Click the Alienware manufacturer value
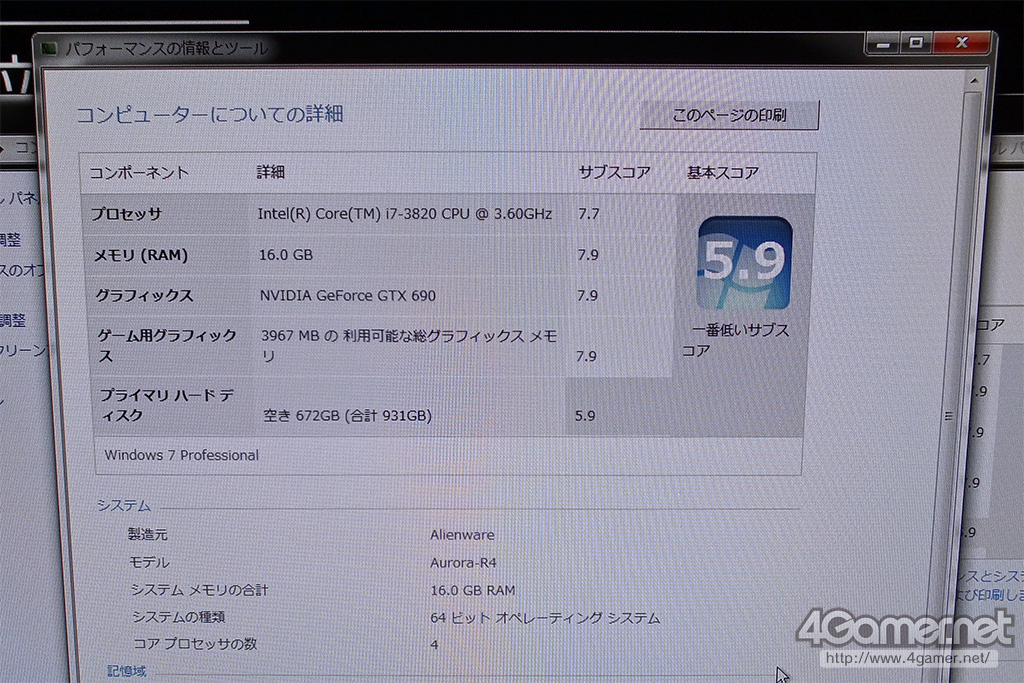The image size is (1024, 683). coord(462,535)
